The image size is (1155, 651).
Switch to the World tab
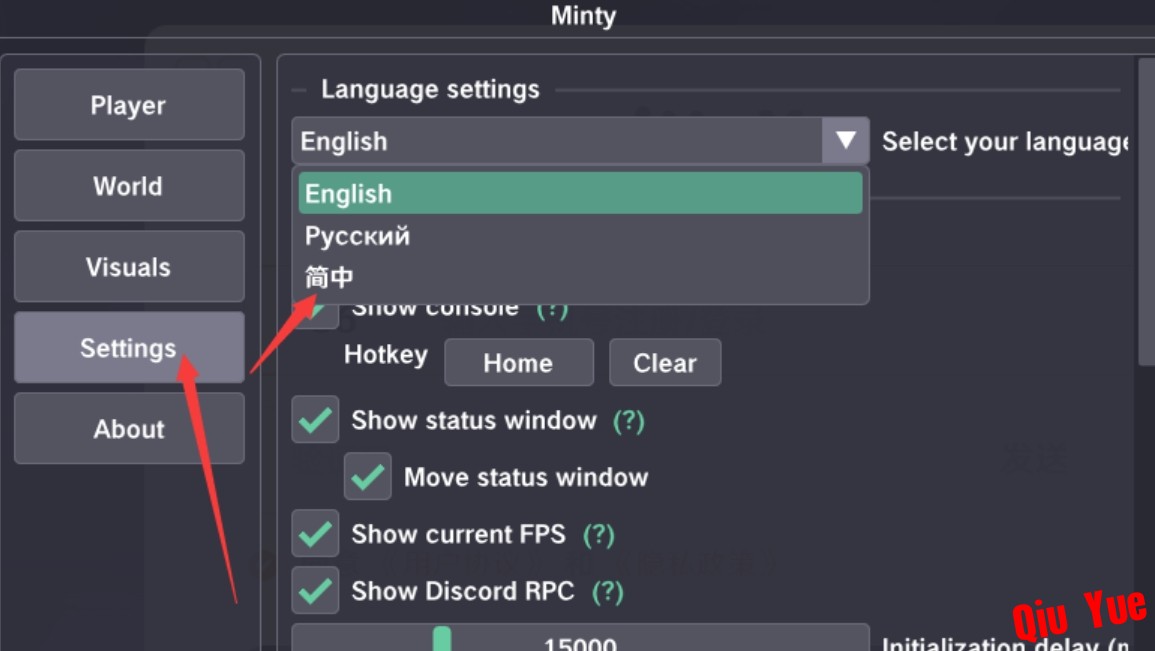tap(129, 186)
